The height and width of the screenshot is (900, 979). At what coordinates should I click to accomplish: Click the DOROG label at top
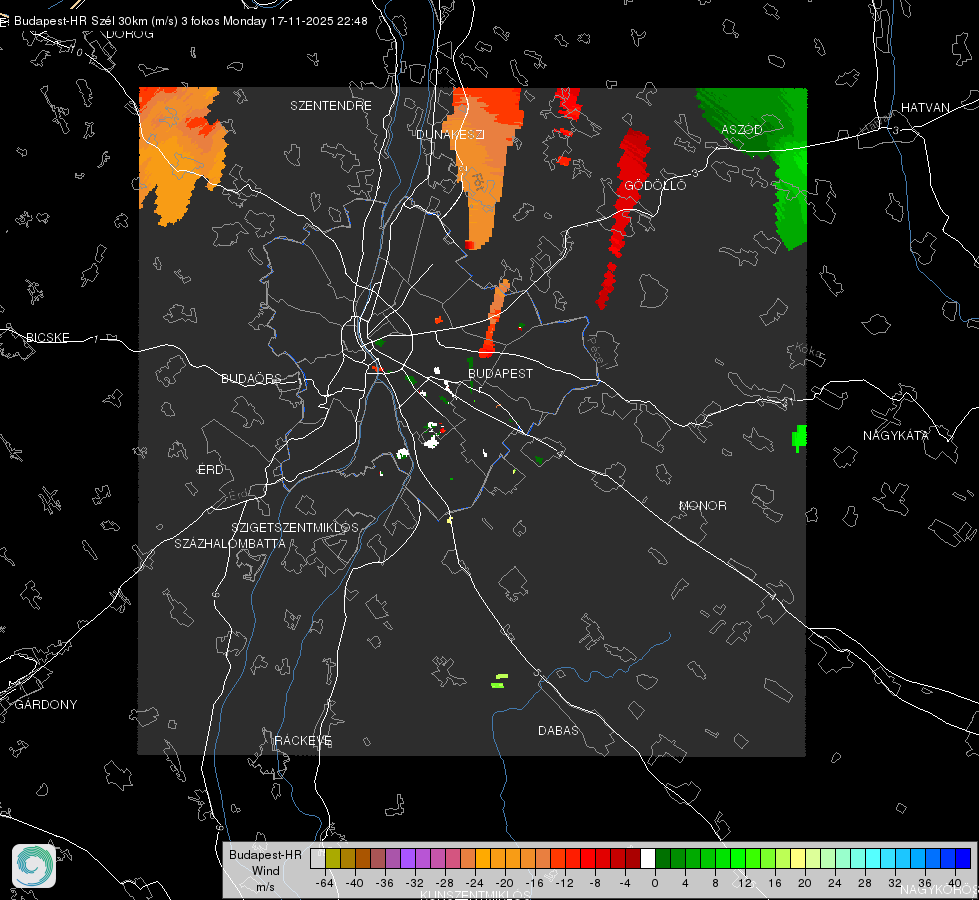tap(130, 34)
